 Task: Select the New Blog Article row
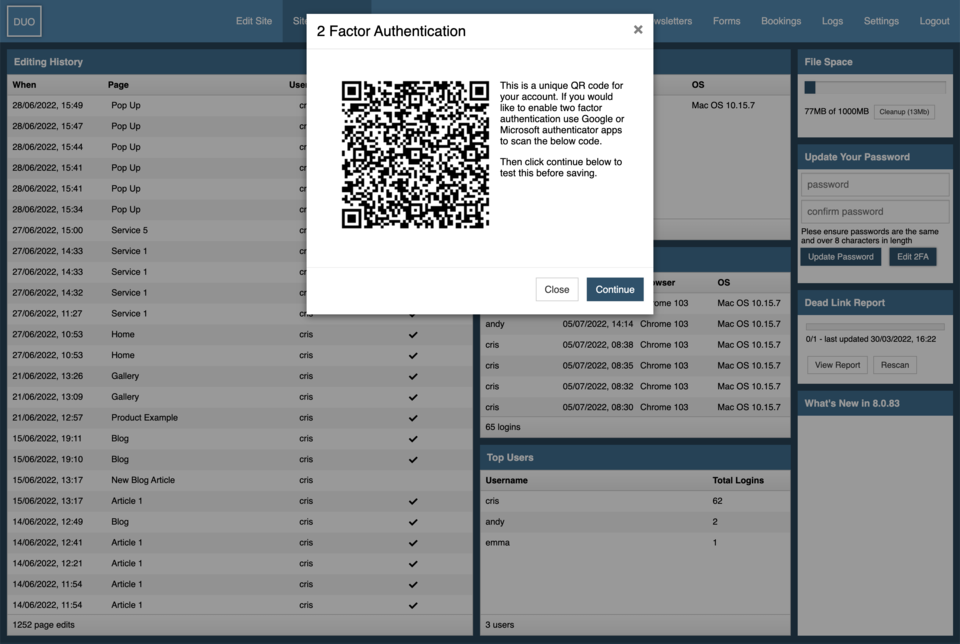(240, 480)
